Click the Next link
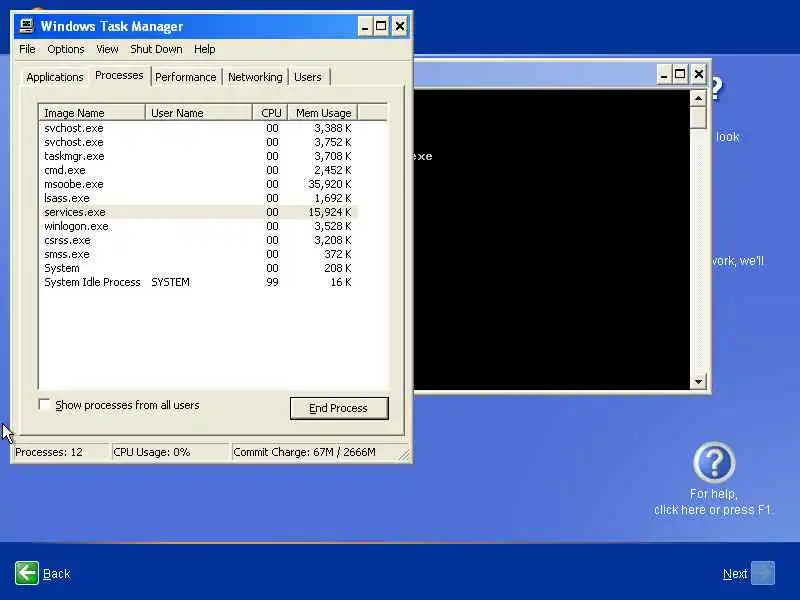The width and height of the screenshot is (800, 600). click(735, 574)
